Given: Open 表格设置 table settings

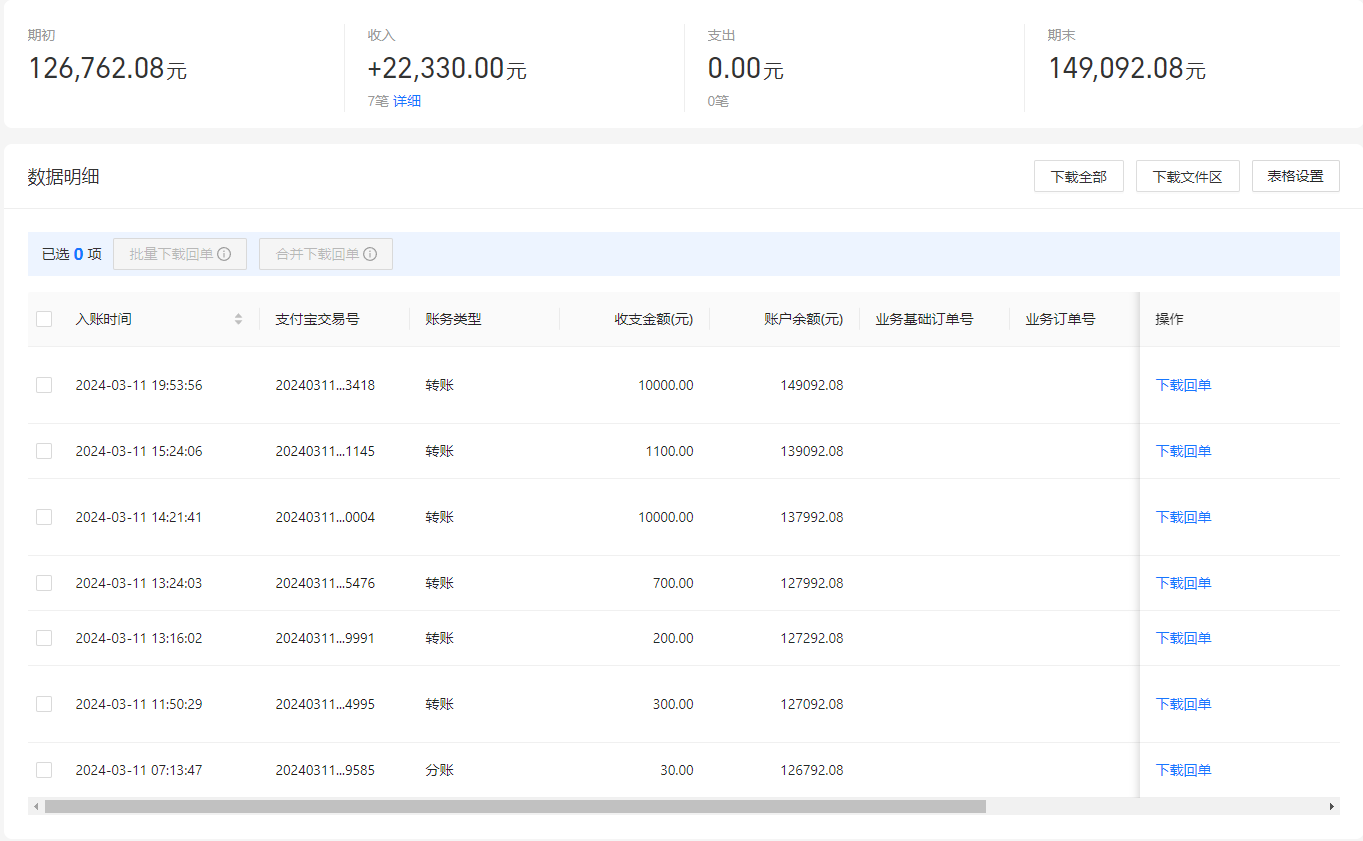Looking at the screenshot, I should pos(1296,176).
